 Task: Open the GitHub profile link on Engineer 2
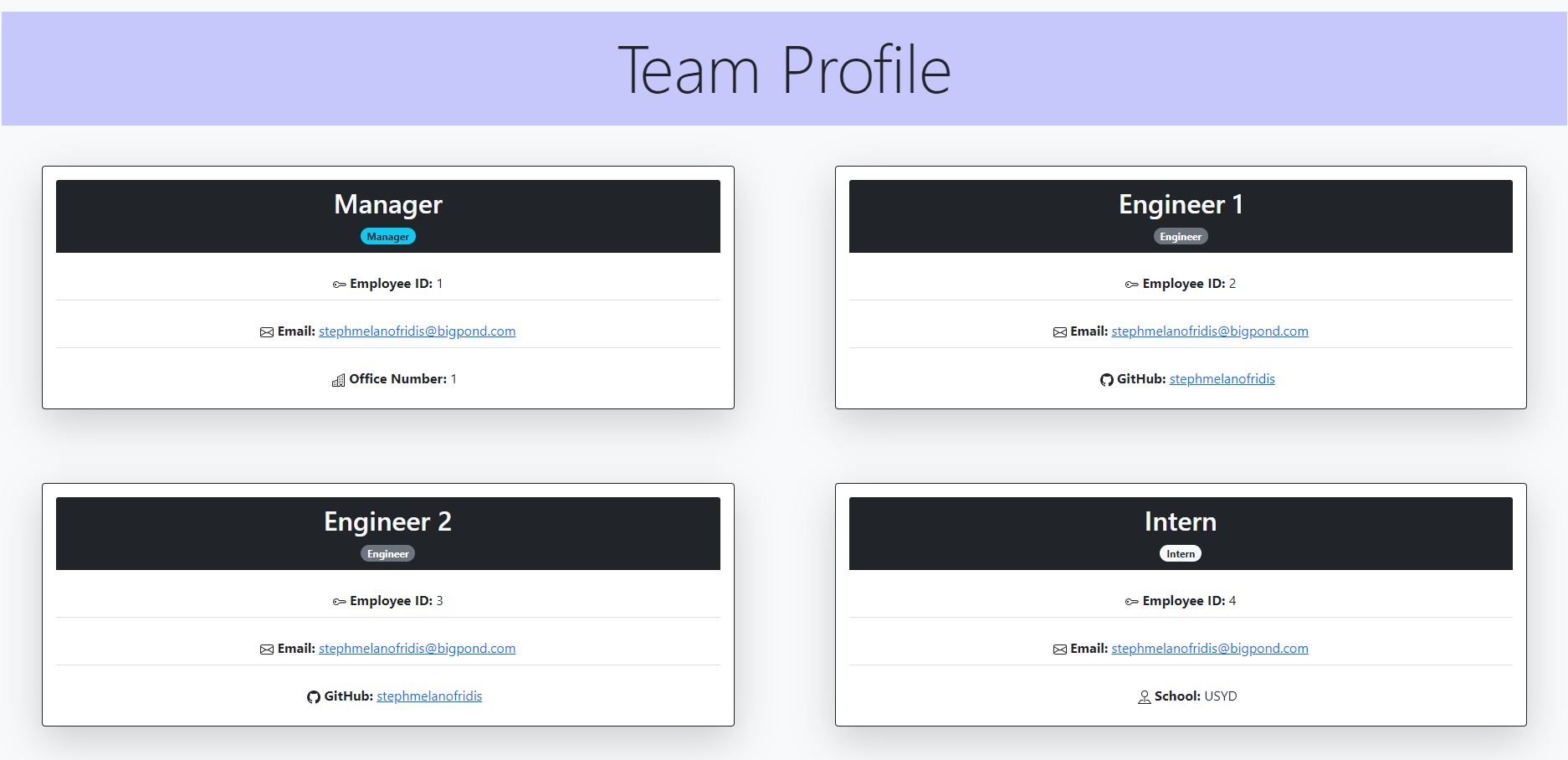point(428,696)
